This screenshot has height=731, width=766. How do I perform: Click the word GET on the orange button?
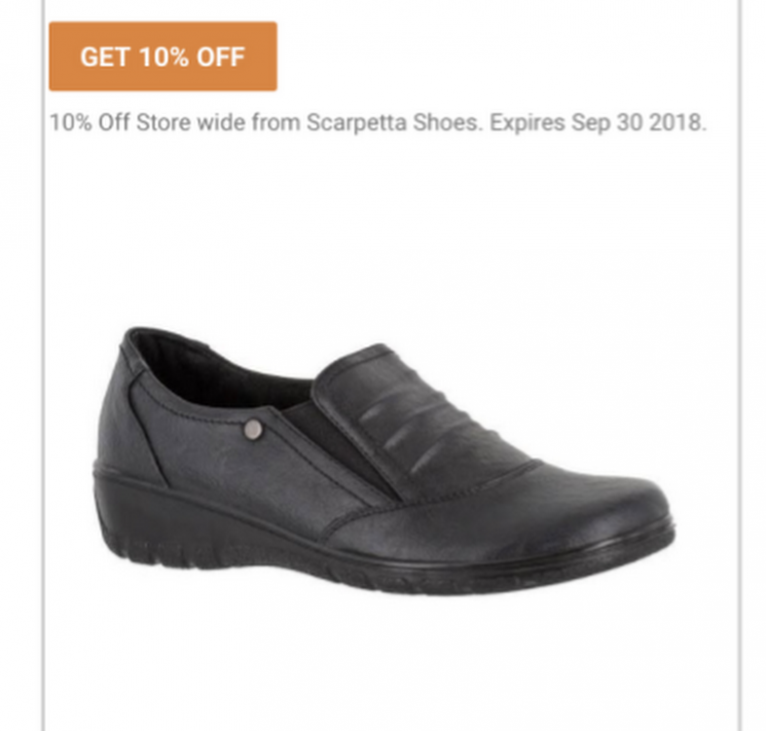pos(106,57)
